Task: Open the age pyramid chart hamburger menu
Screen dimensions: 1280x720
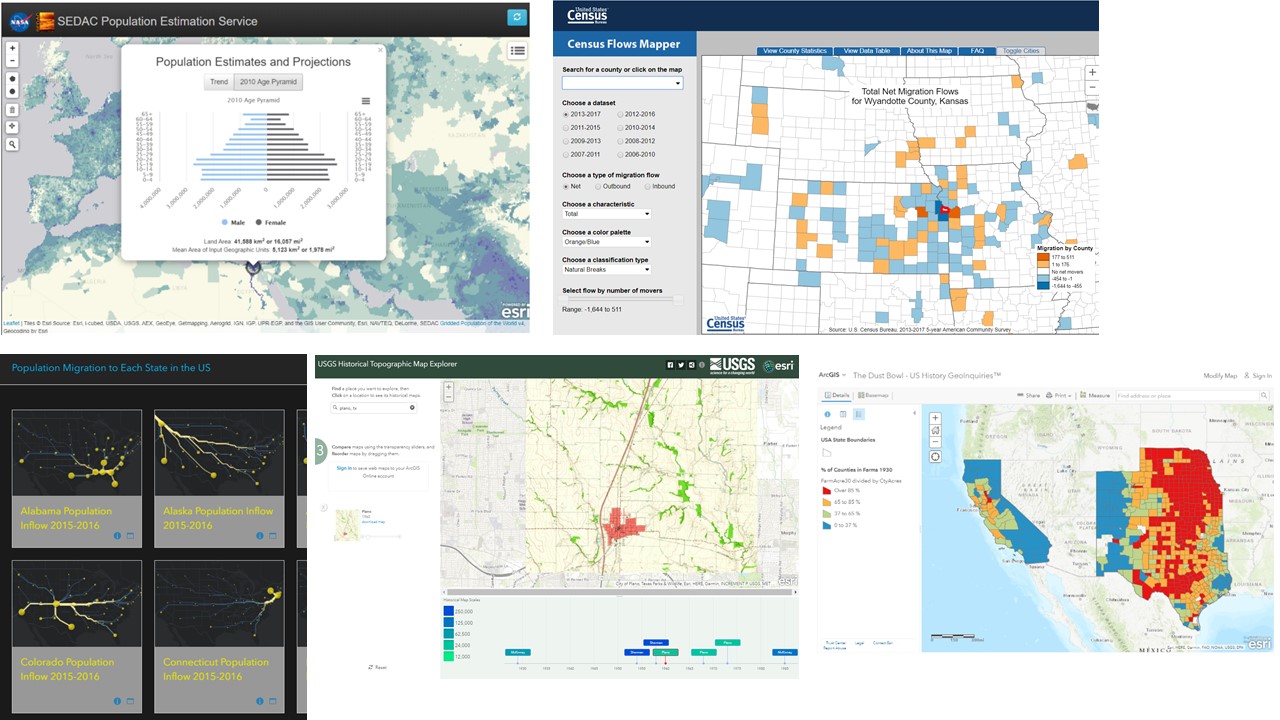Action: tap(366, 101)
